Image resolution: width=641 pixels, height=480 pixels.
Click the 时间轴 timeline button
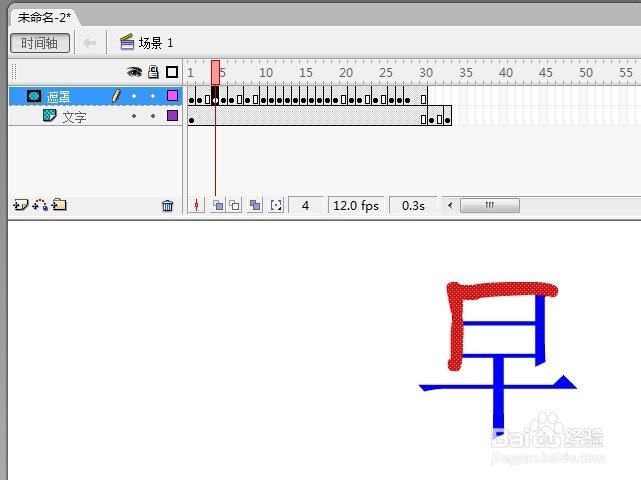[40, 43]
